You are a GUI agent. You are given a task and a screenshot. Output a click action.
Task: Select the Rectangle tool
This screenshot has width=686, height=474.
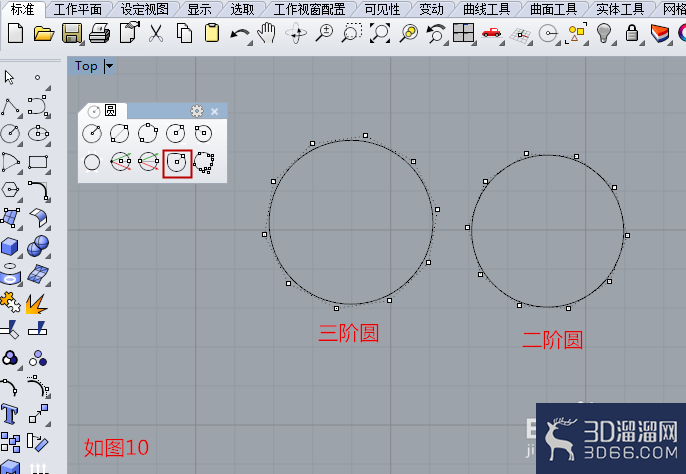click(x=38, y=162)
